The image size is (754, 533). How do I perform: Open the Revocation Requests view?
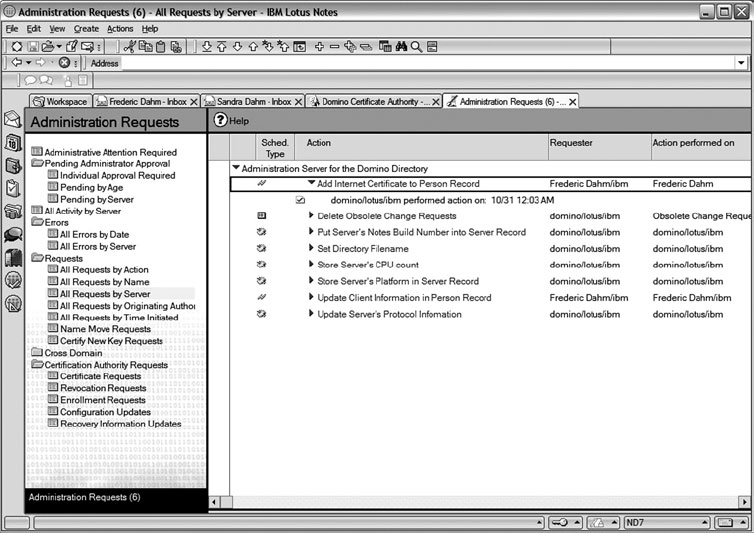tap(102, 388)
